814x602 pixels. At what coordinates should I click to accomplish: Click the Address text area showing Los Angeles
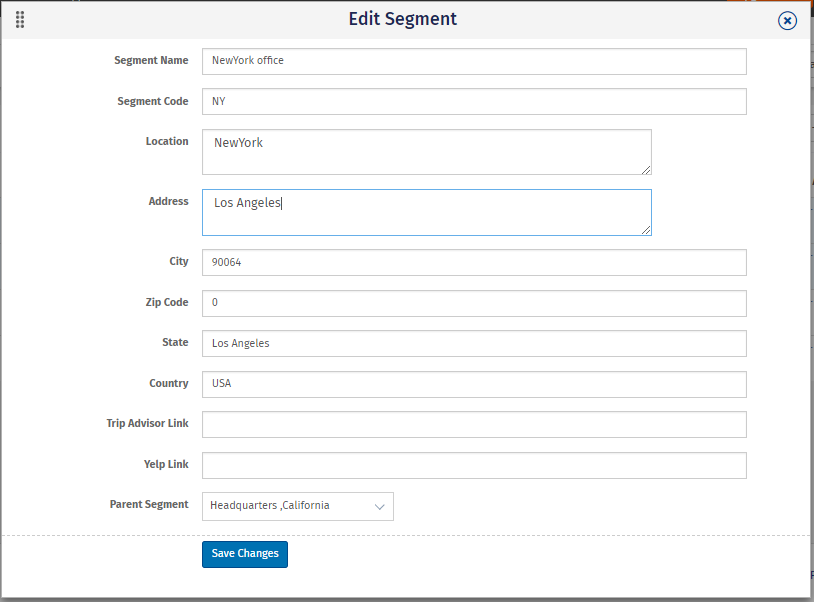point(426,212)
